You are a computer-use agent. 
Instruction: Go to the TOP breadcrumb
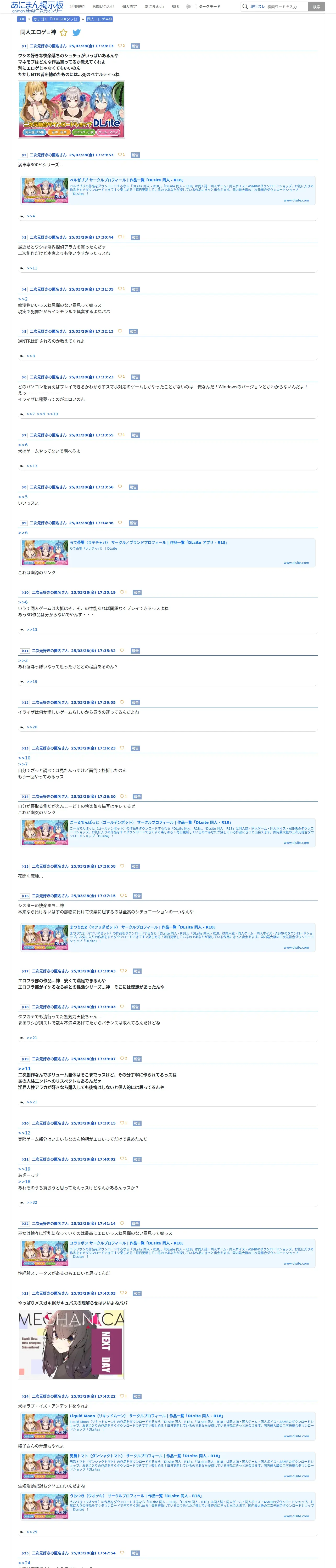(x=21, y=19)
